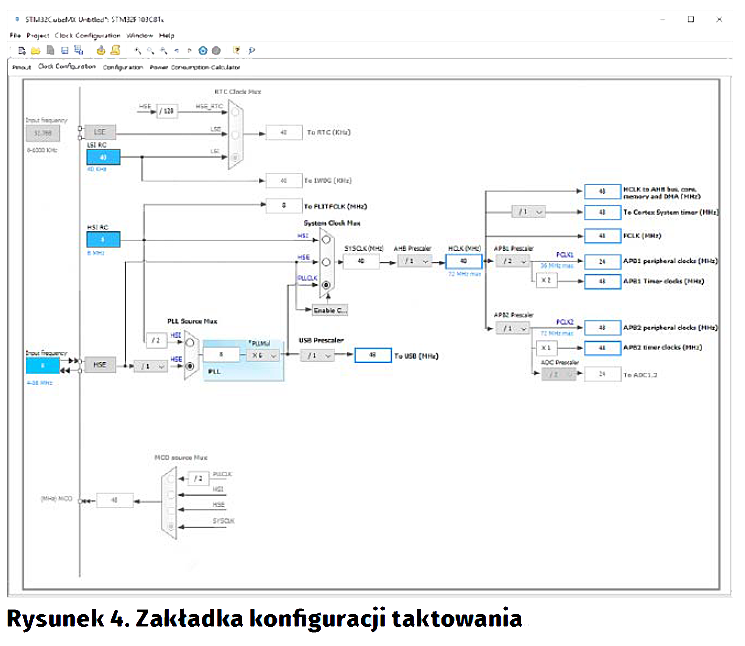The width and height of the screenshot is (745, 646).
Task: Select HSI source in PLL Source Mux
Action: pos(189,340)
